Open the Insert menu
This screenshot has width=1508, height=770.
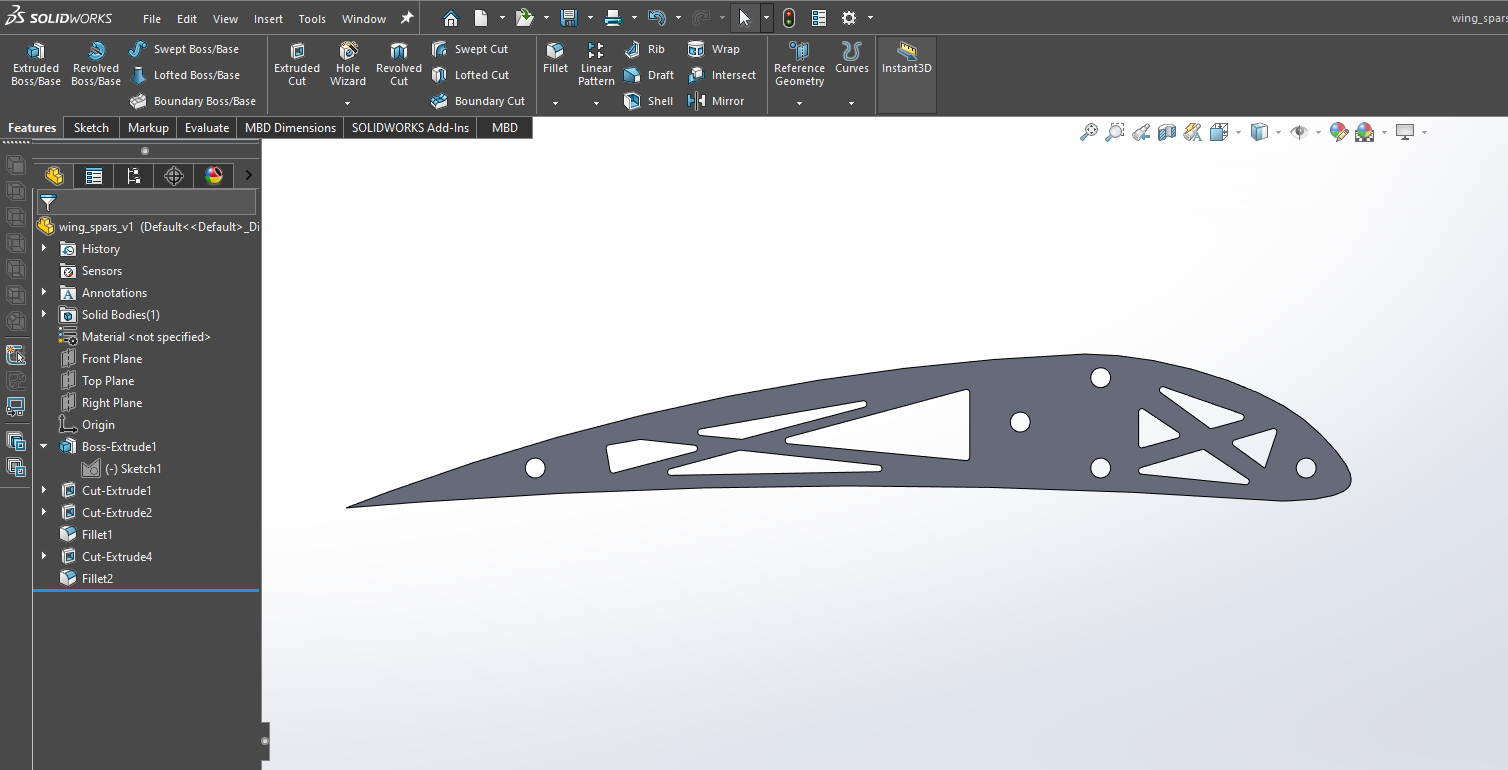[x=268, y=19]
